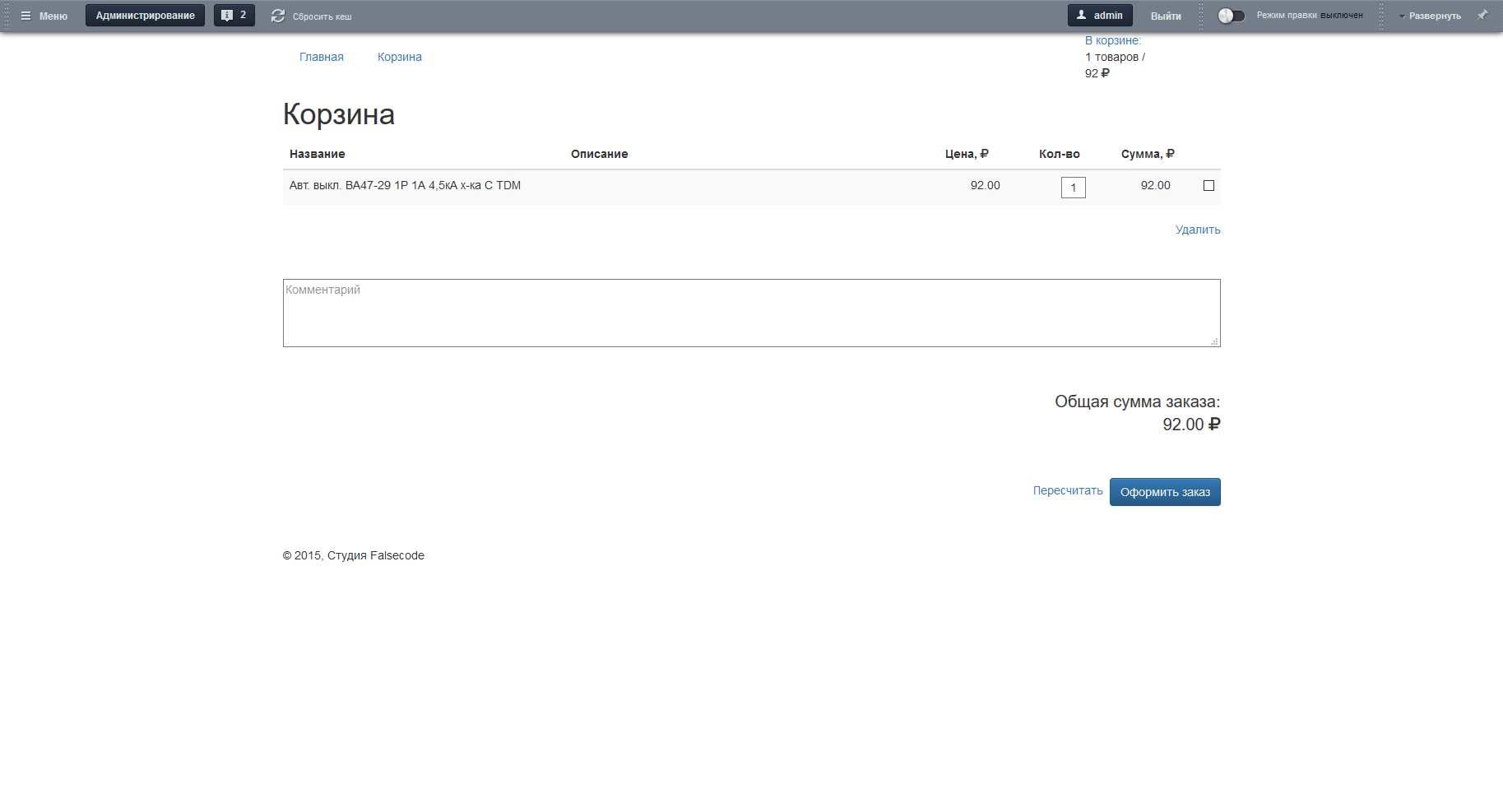Viewport: 1503px width, 812px height.
Task: Click the quantity input field
Action: [1074, 188]
